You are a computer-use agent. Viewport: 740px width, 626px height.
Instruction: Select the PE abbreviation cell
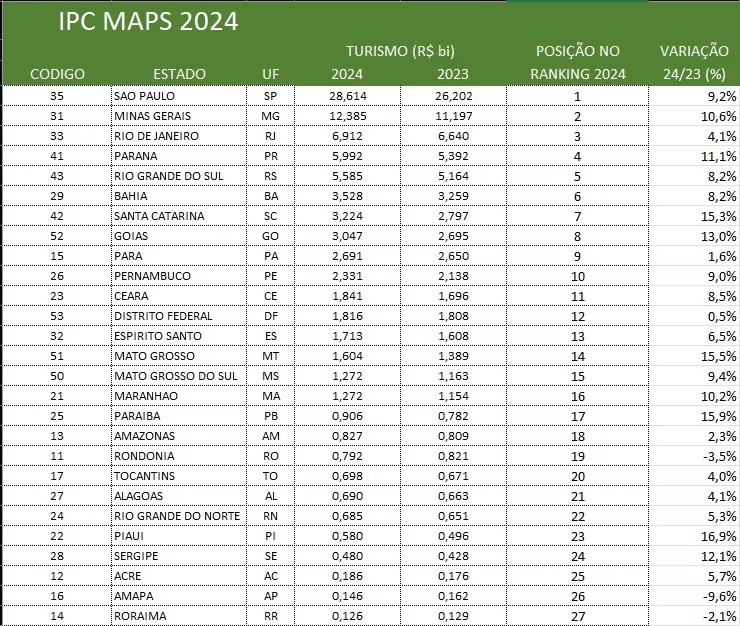point(270,276)
